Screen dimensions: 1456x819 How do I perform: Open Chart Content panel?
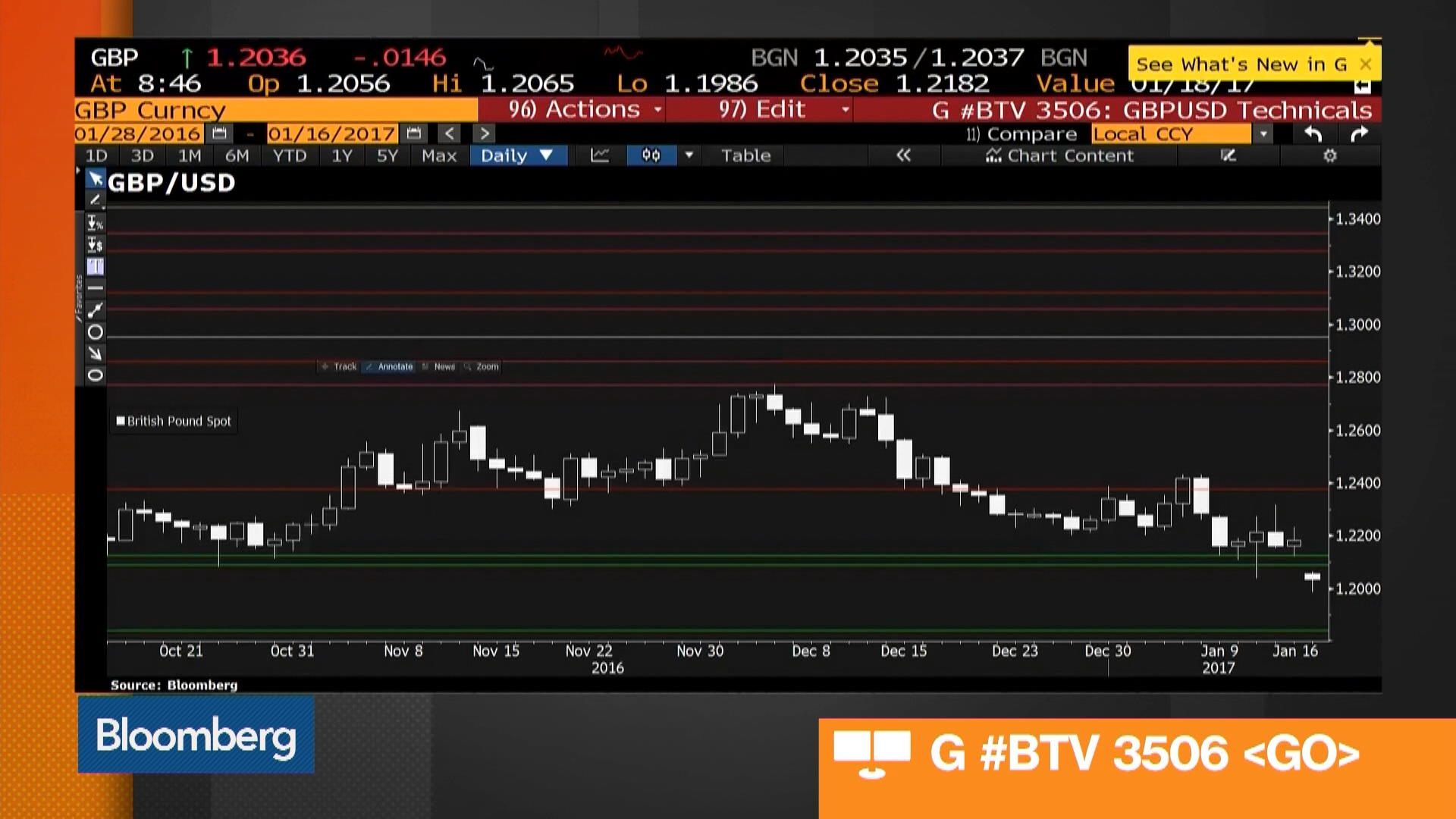point(1059,155)
